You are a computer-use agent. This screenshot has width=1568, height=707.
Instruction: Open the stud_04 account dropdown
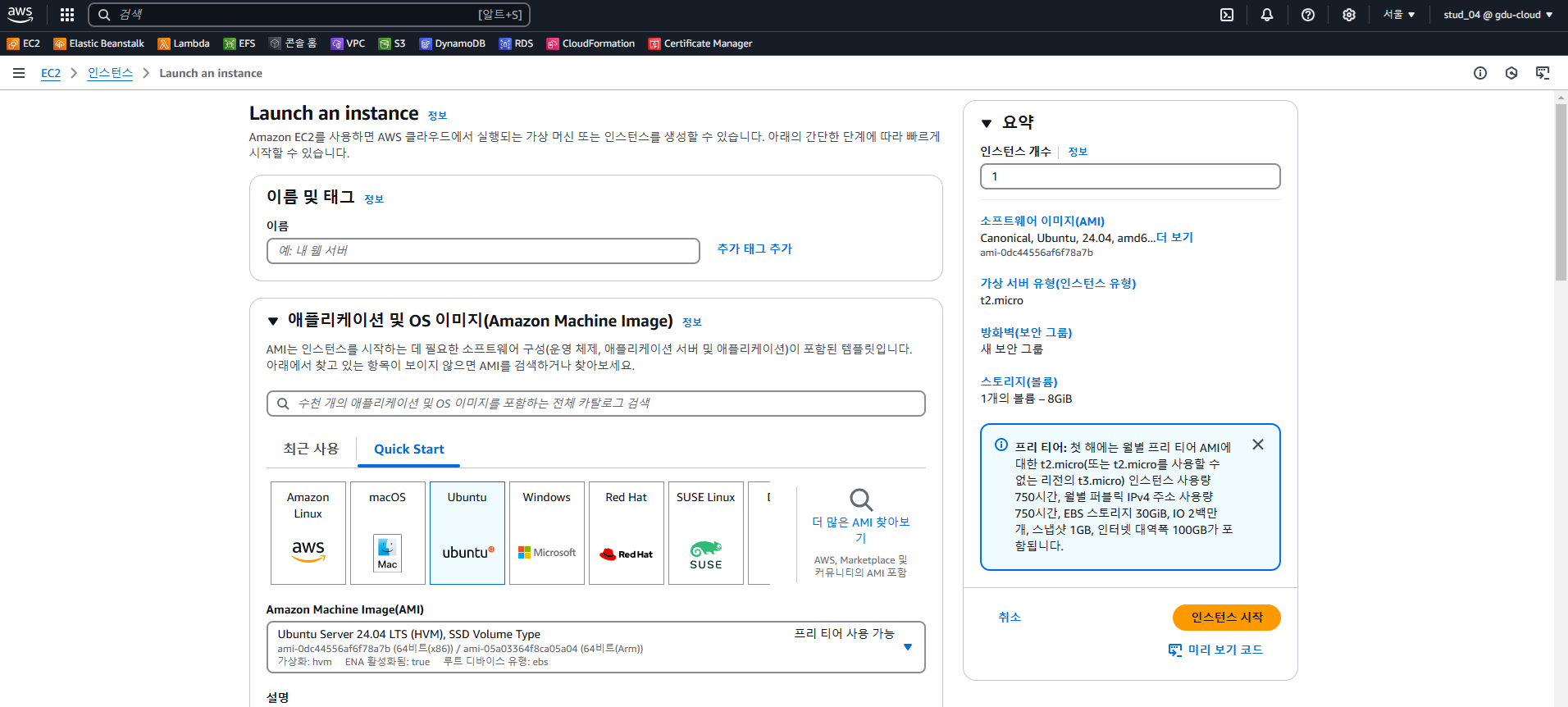[1498, 15]
